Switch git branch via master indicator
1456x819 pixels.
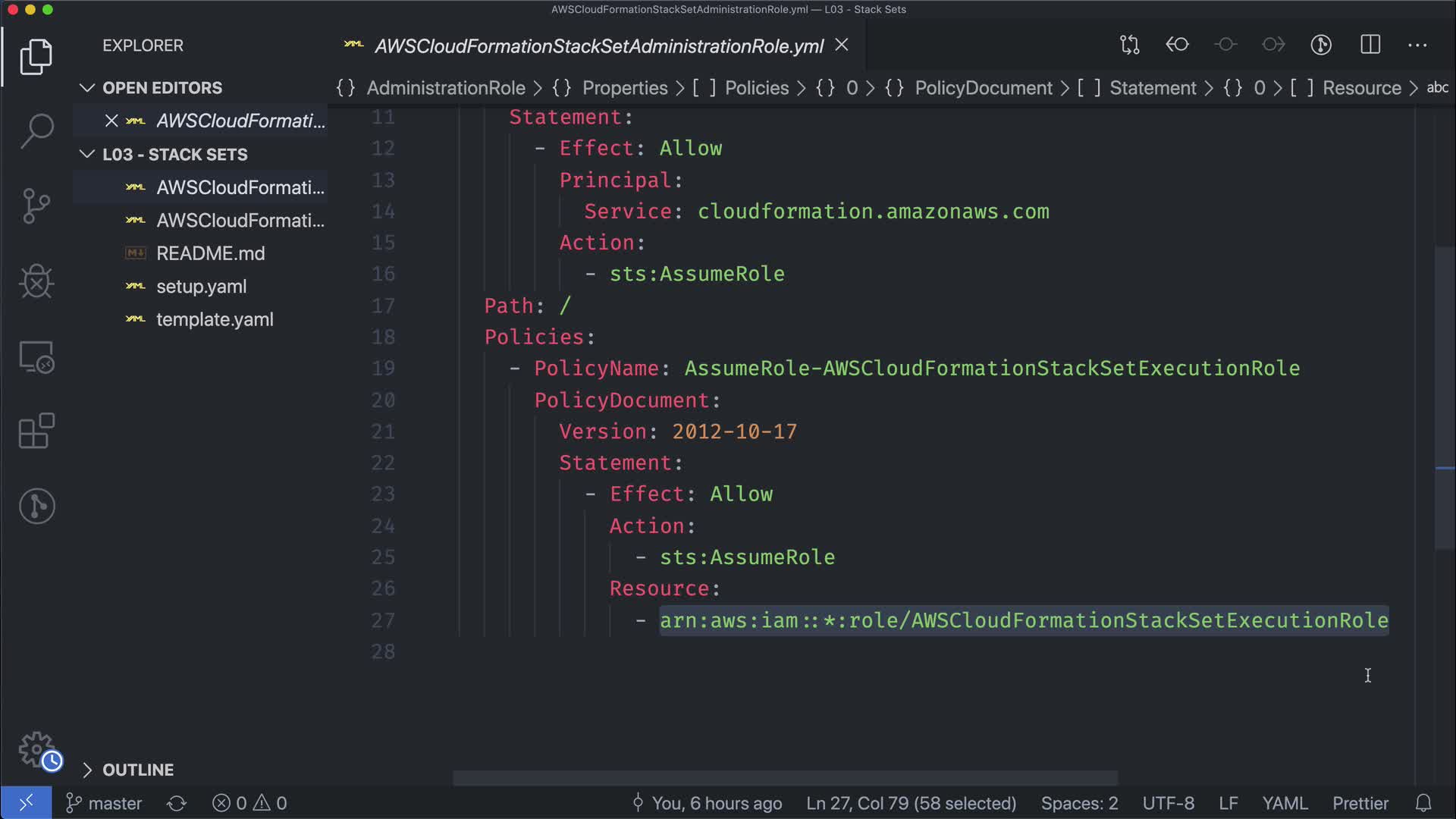(x=105, y=803)
